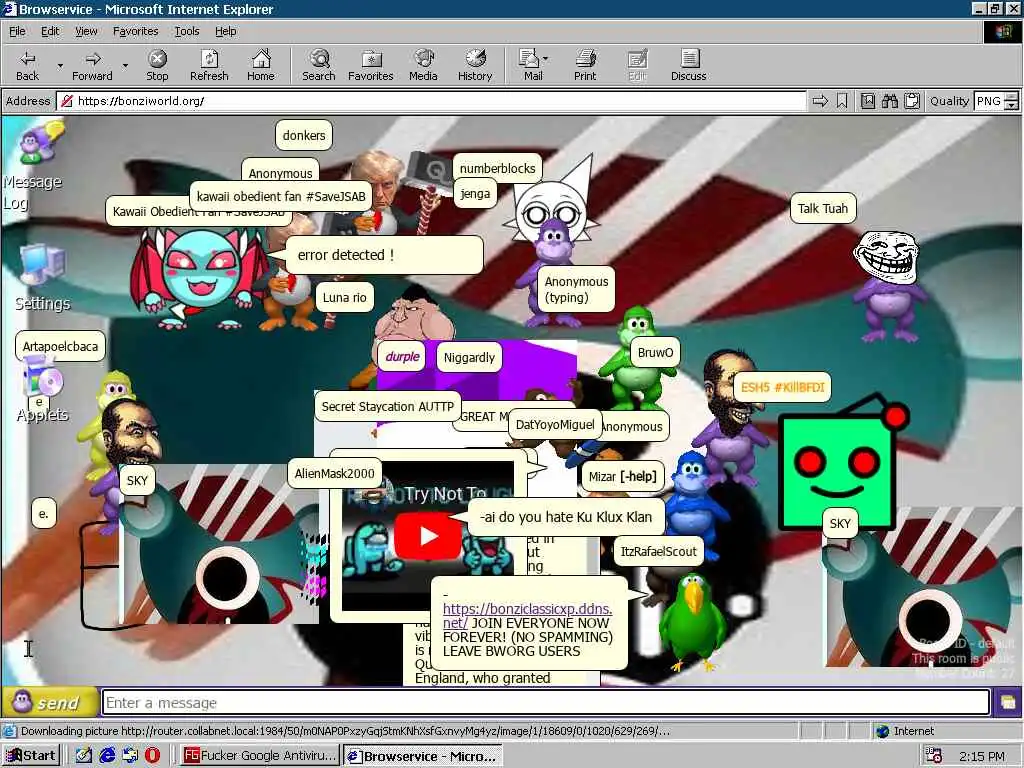This screenshot has height=768, width=1024.
Task: Click the "ItzRafaelScout" name bubble
Action: 658,551
